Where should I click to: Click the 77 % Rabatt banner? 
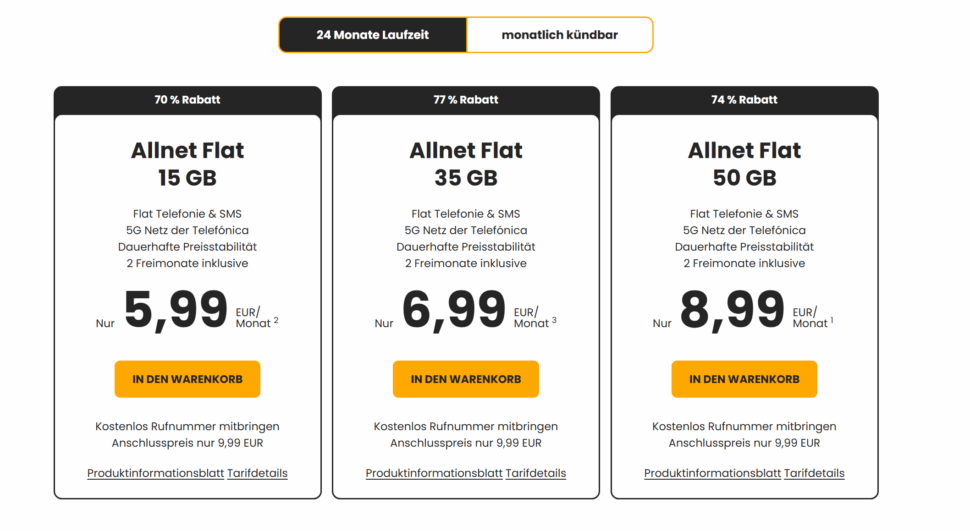465,100
